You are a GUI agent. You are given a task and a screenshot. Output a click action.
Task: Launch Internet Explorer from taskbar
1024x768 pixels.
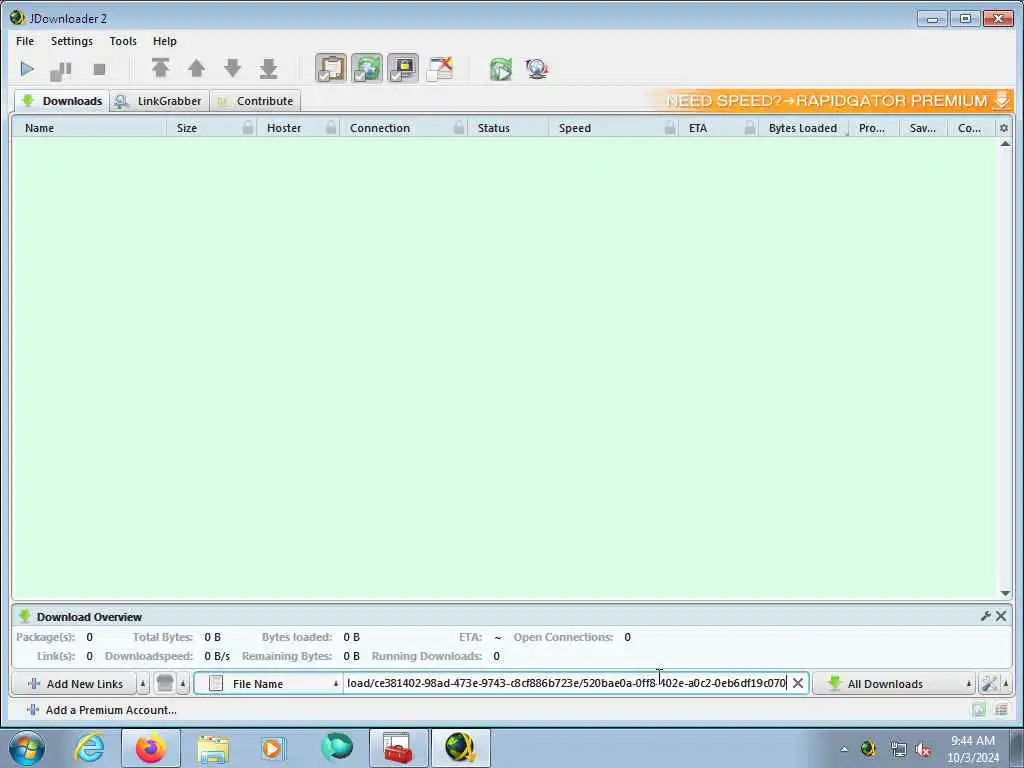pyautogui.click(x=89, y=748)
